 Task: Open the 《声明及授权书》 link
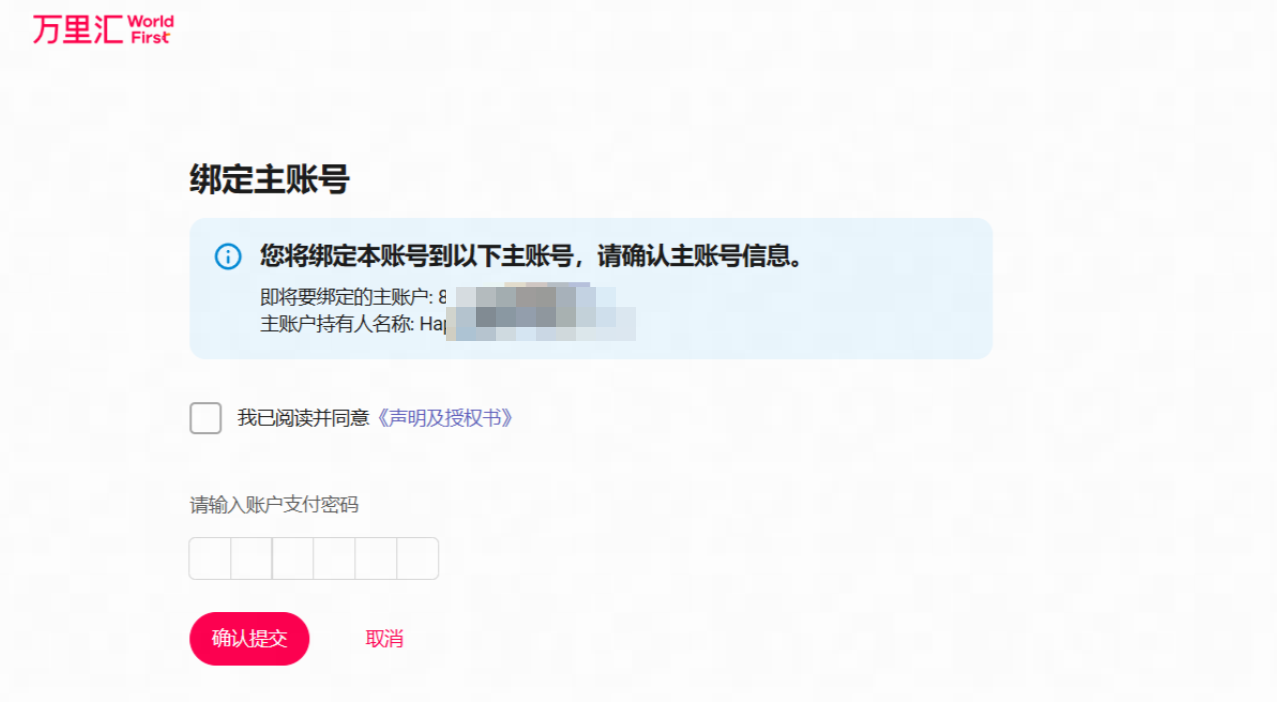tap(445, 418)
